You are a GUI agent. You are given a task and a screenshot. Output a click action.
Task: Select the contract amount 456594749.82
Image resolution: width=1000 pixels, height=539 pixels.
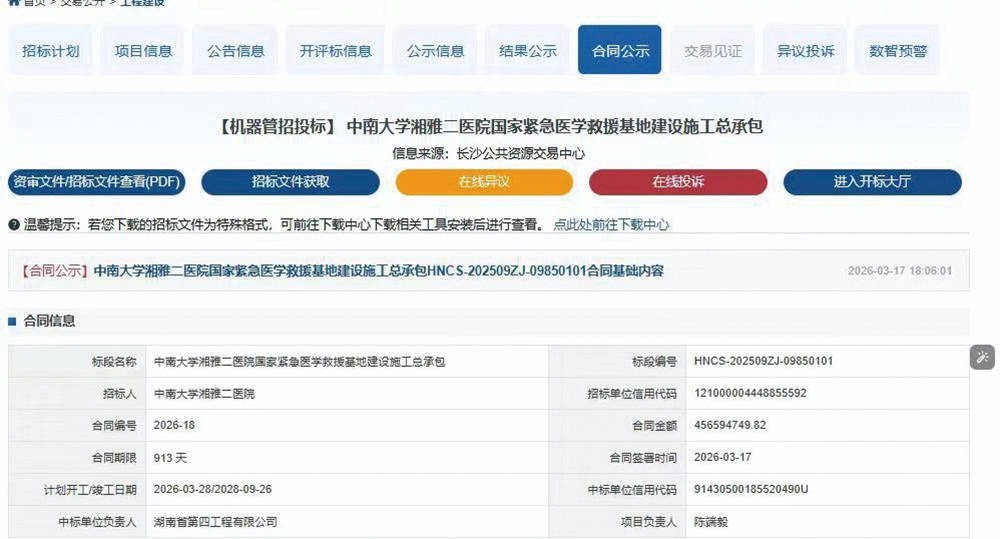point(730,425)
